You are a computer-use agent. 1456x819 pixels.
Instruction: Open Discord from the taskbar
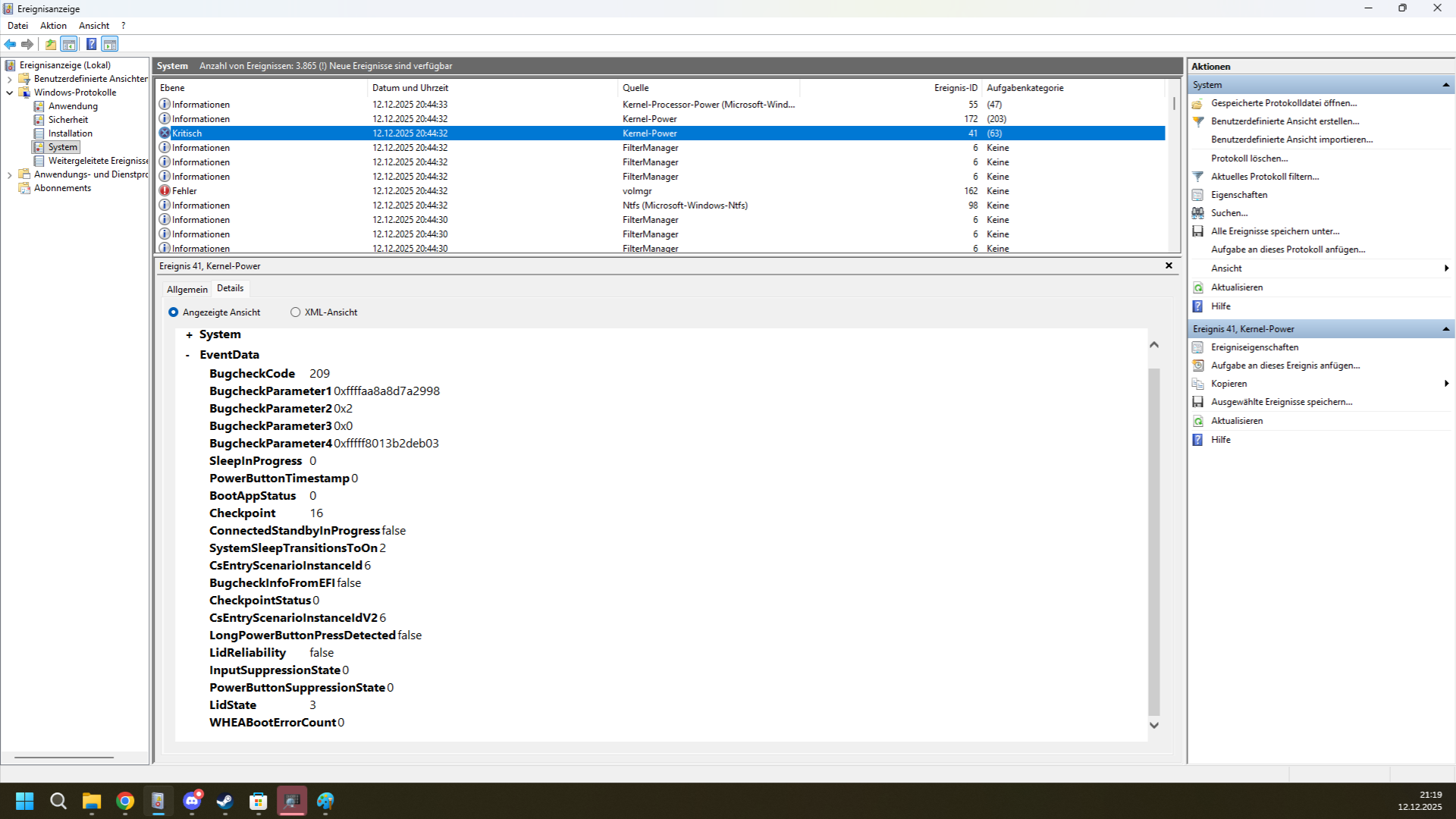point(192,801)
